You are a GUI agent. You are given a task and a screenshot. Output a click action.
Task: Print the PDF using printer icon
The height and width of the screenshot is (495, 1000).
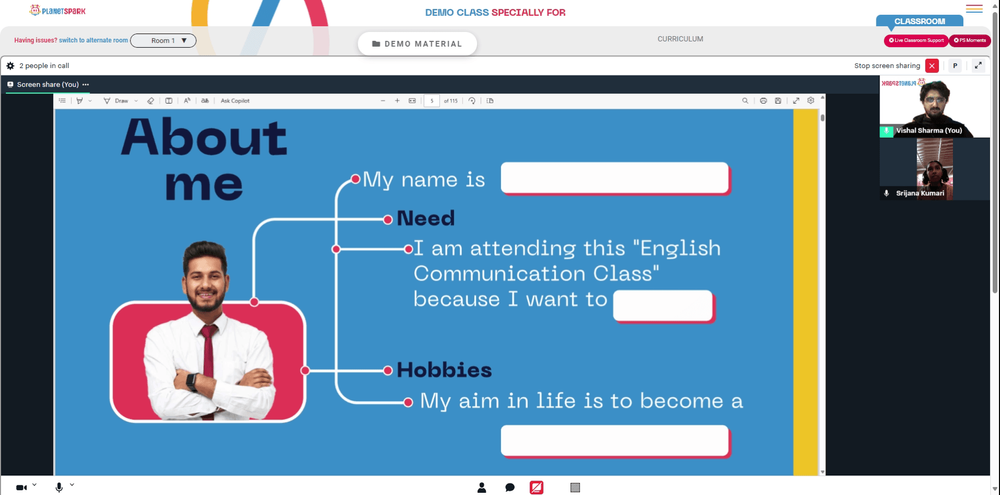click(763, 101)
